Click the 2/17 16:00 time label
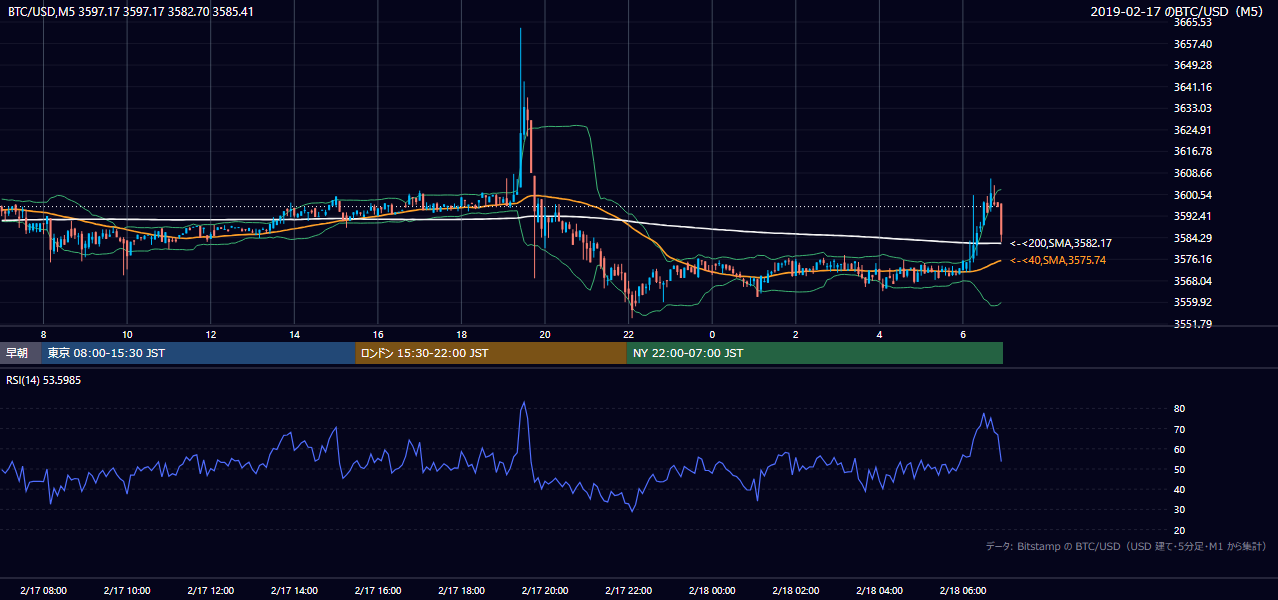This screenshot has width=1278, height=600. pos(377,591)
